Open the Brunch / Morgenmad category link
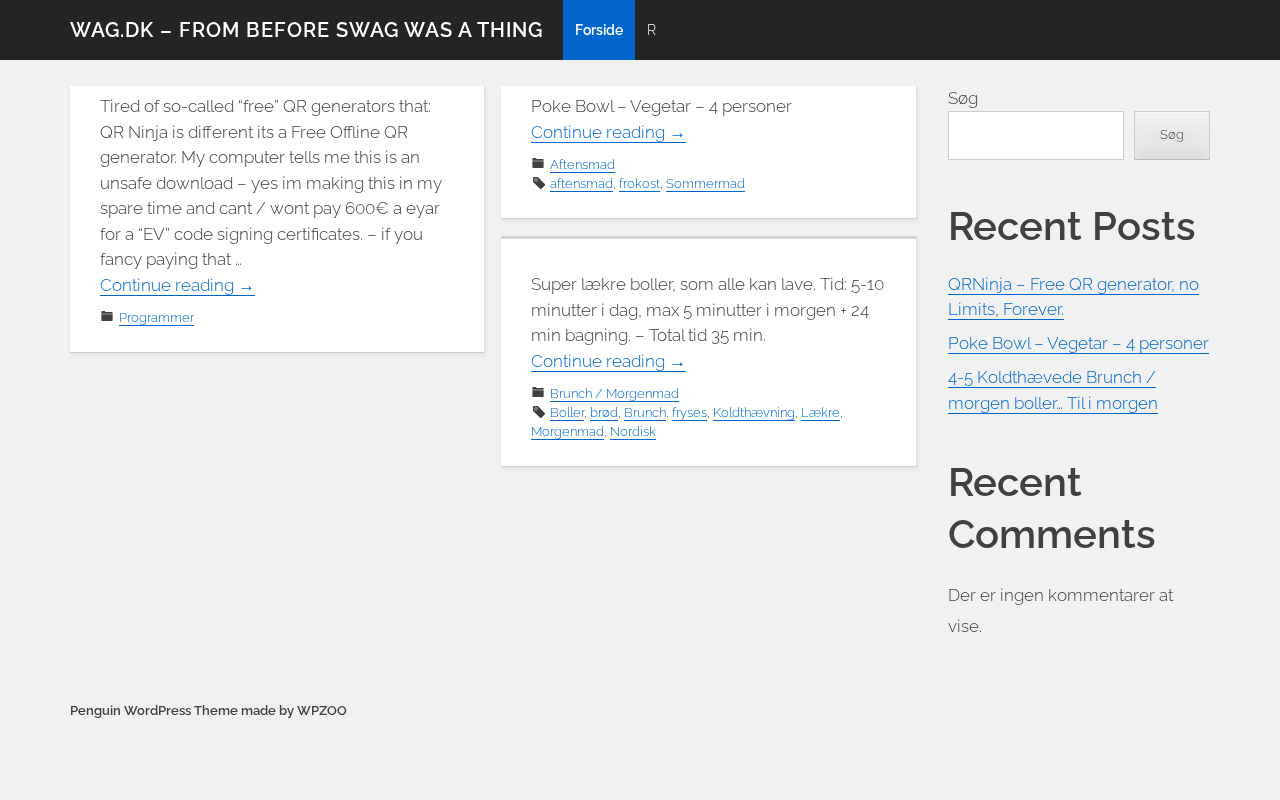This screenshot has height=800, width=1280. click(614, 394)
